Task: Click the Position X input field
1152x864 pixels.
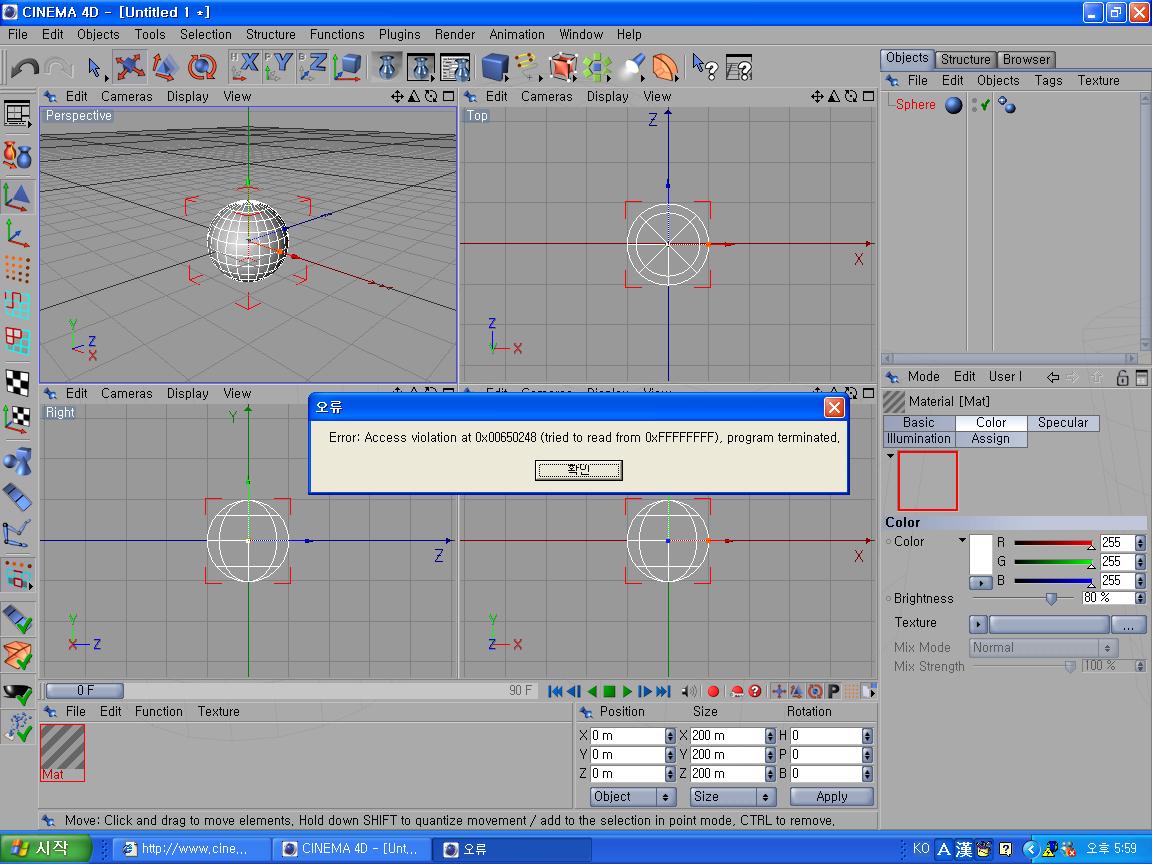Action: 627,735
